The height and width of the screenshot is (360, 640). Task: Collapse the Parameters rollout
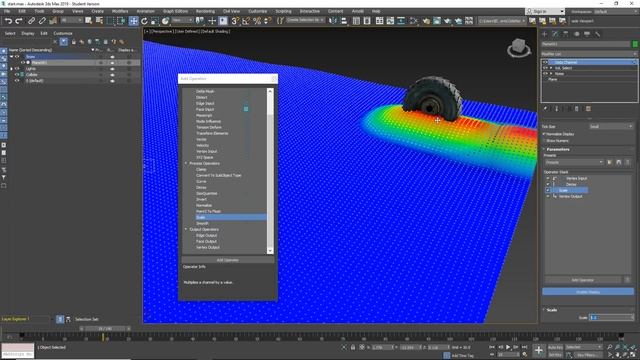(x=558, y=149)
